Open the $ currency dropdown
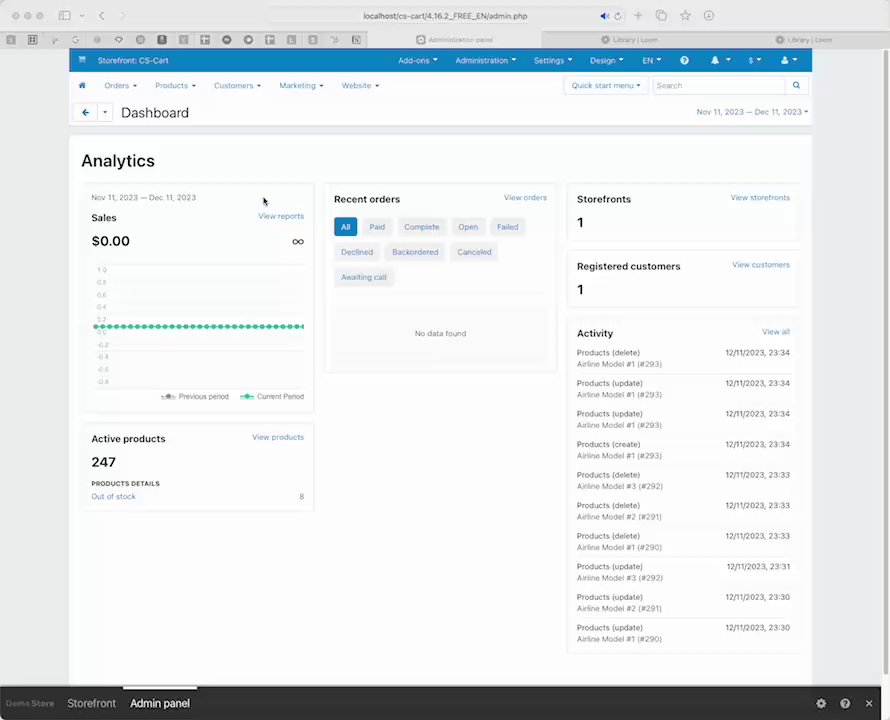The width and height of the screenshot is (890, 720). coord(755,60)
